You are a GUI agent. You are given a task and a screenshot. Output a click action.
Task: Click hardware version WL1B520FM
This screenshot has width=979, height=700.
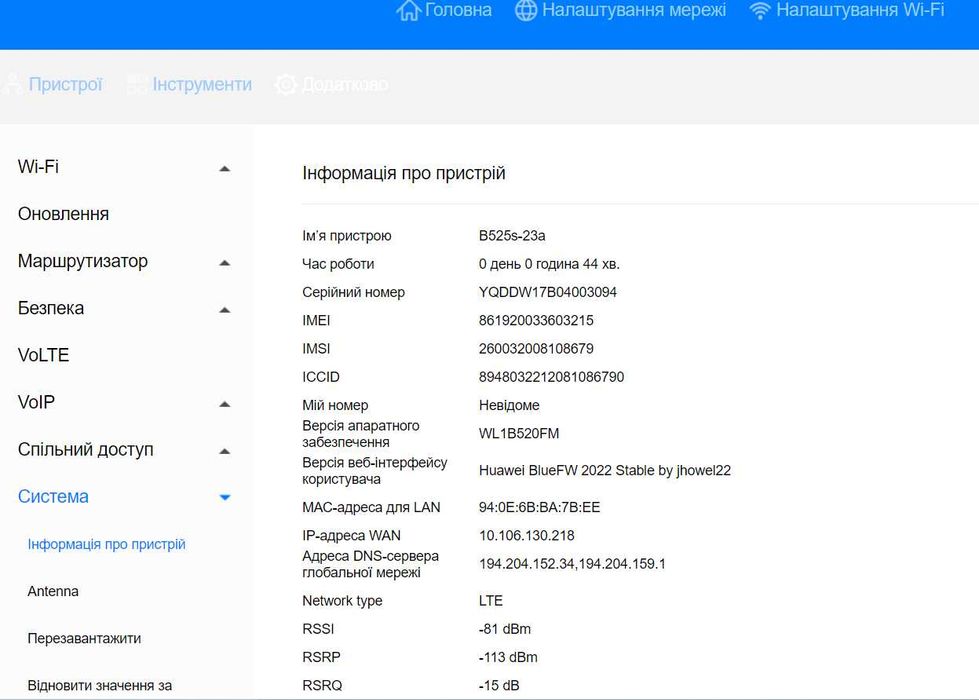[x=519, y=433]
